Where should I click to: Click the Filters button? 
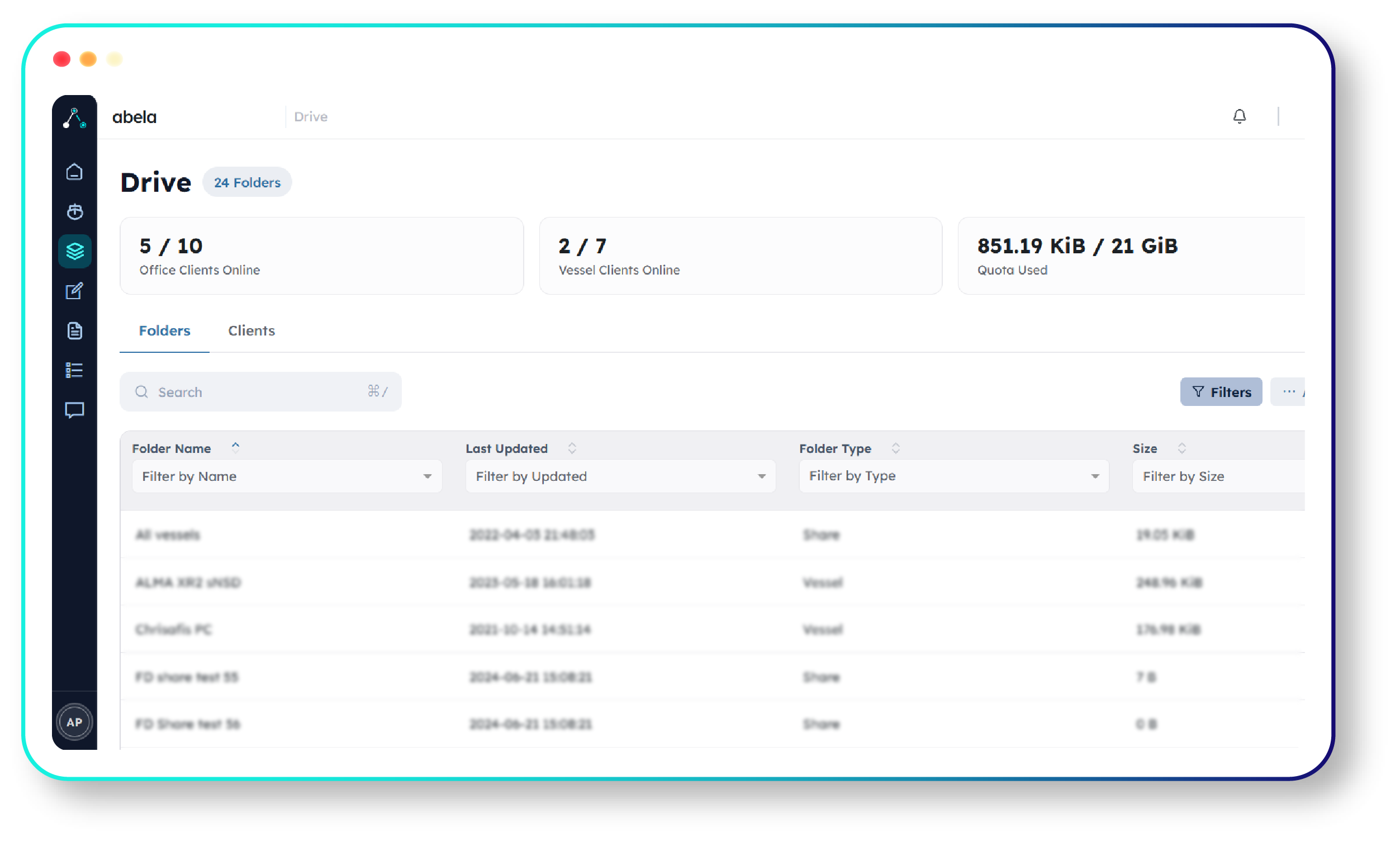click(1221, 392)
